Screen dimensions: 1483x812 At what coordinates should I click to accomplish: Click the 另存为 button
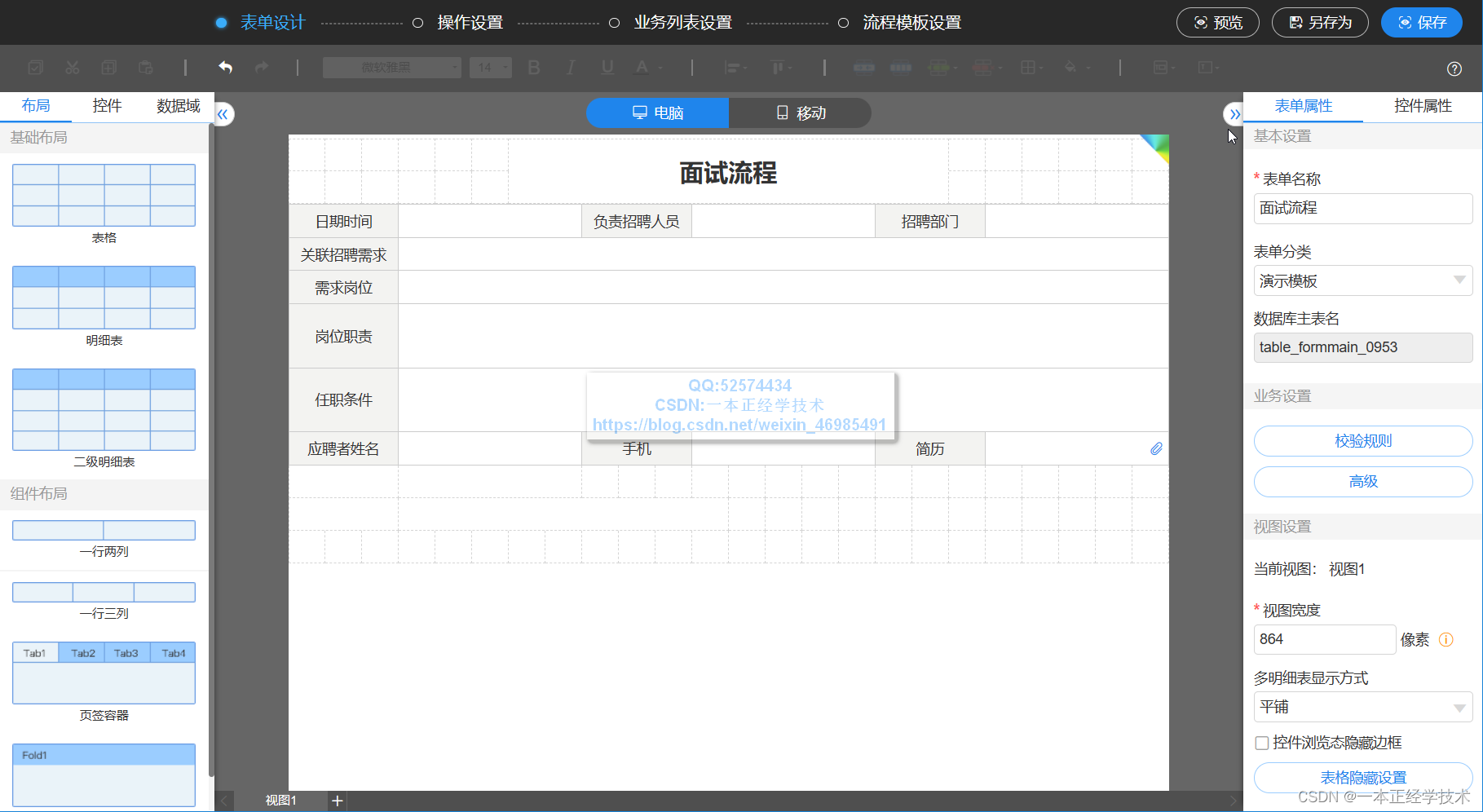[x=1320, y=23]
